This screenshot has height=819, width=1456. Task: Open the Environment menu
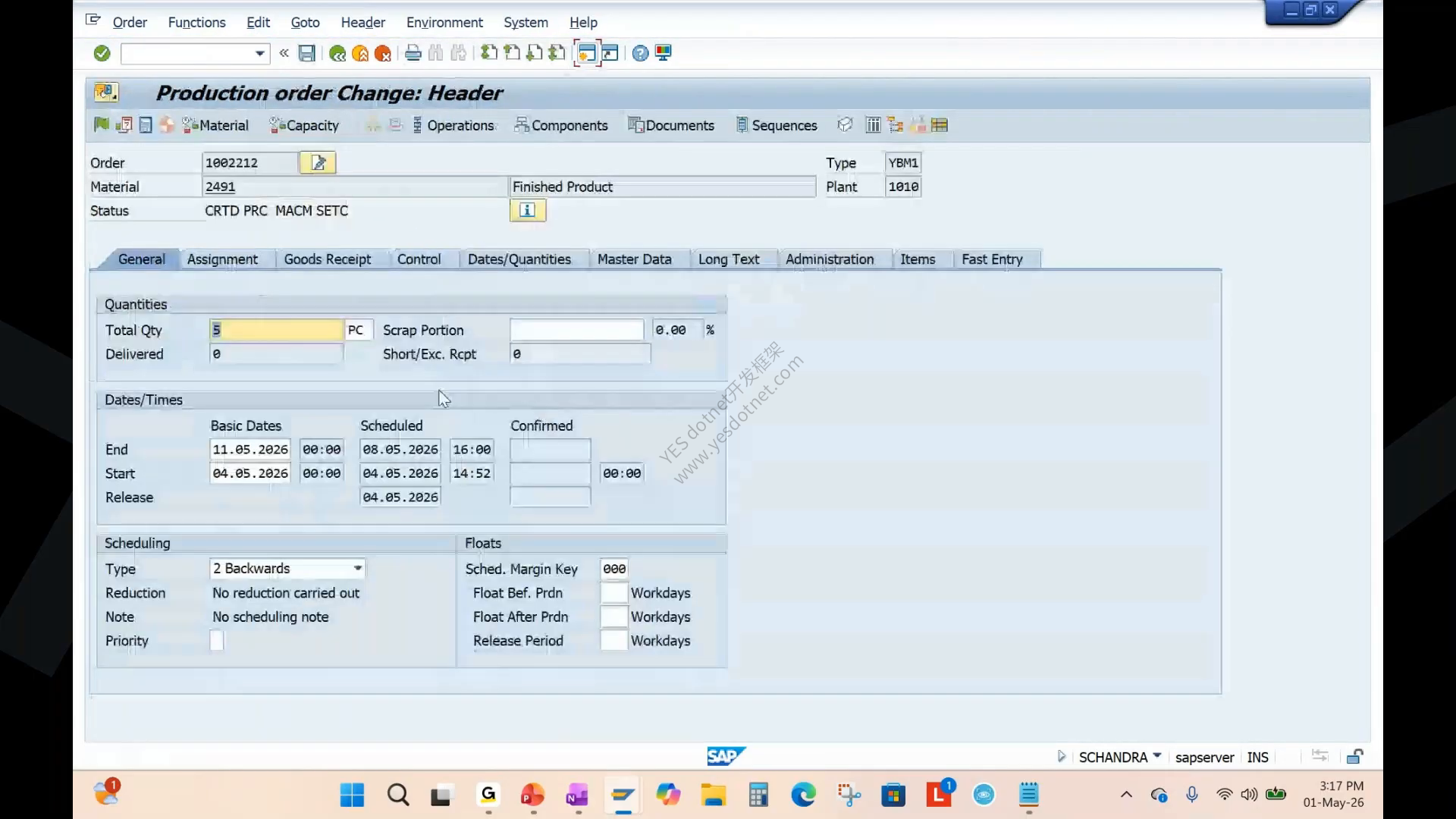444,23
